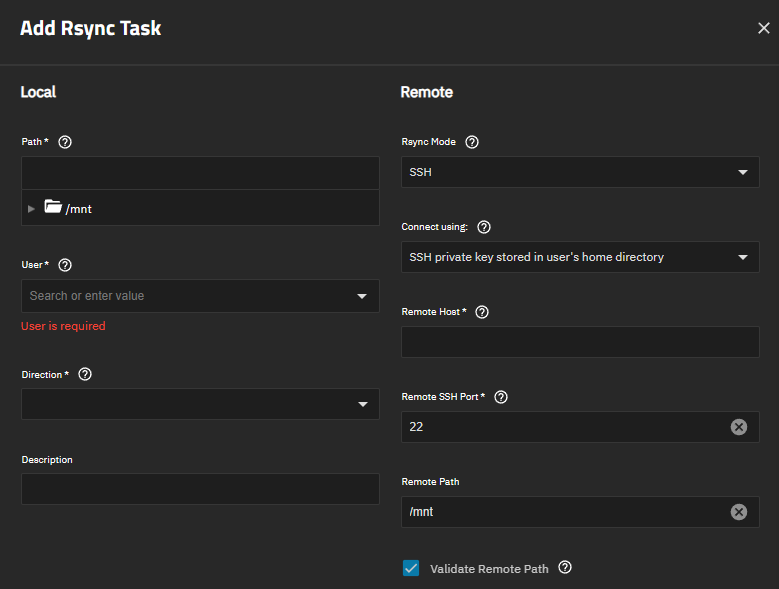Clear the Remote Path value

(x=739, y=512)
